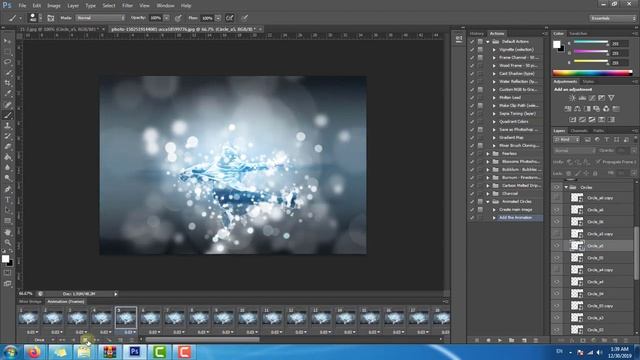This screenshot has height=360, width=640.
Task: Collapse the Animated Circles action set
Action: (x=488, y=202)
